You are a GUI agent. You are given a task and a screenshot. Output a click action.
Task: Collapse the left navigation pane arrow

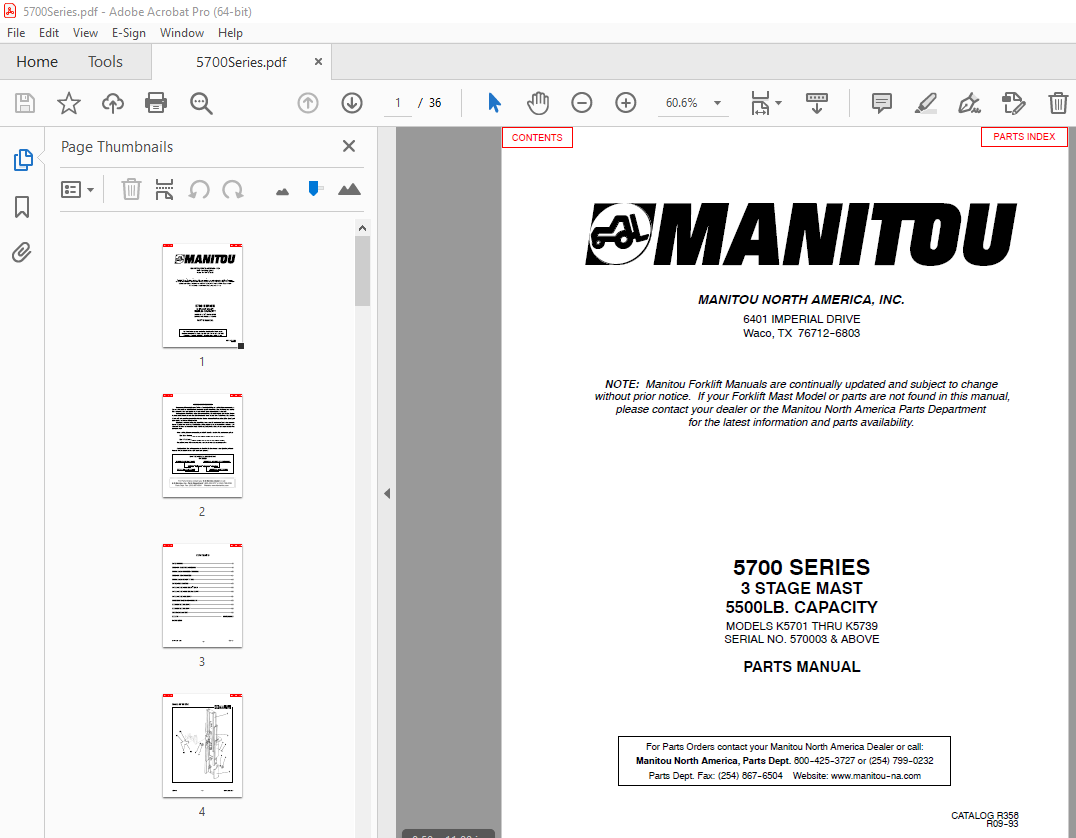pos(387,493)
